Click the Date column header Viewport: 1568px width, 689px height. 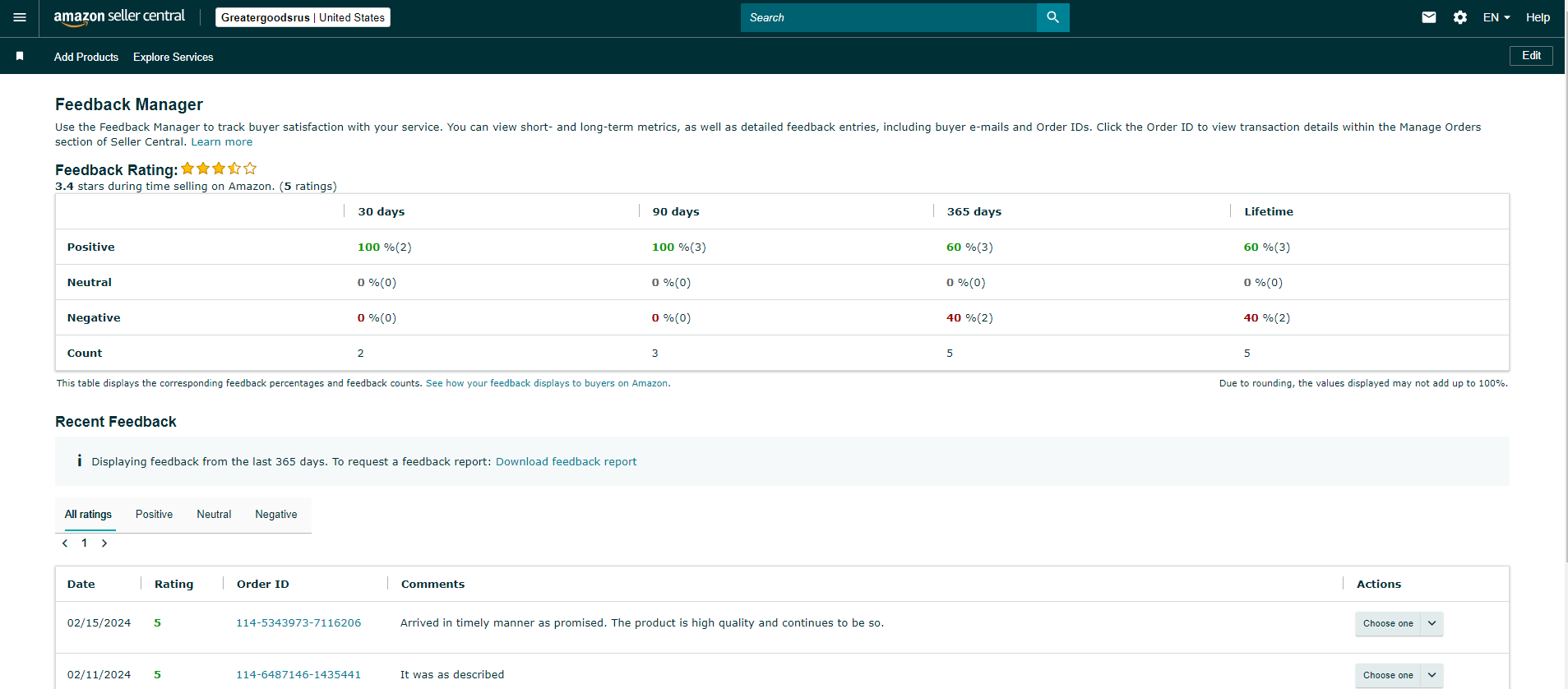pyautogui.click(x=81, y=584)
